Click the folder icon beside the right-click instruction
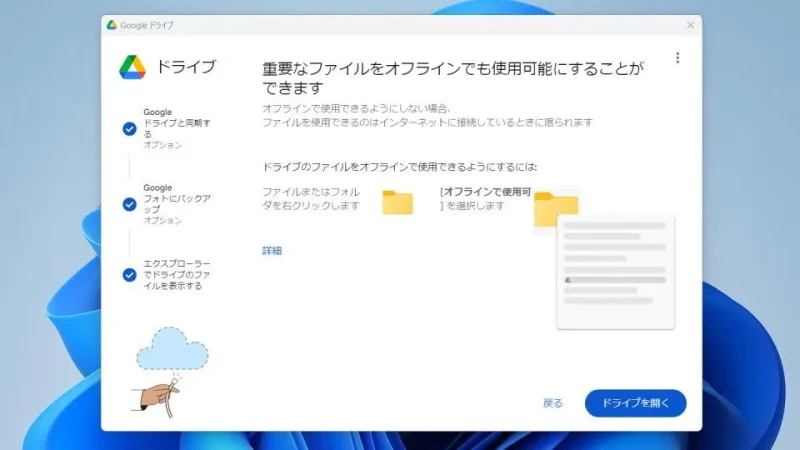This screenshot has height=450, width=800. click(x=397, y=202)
